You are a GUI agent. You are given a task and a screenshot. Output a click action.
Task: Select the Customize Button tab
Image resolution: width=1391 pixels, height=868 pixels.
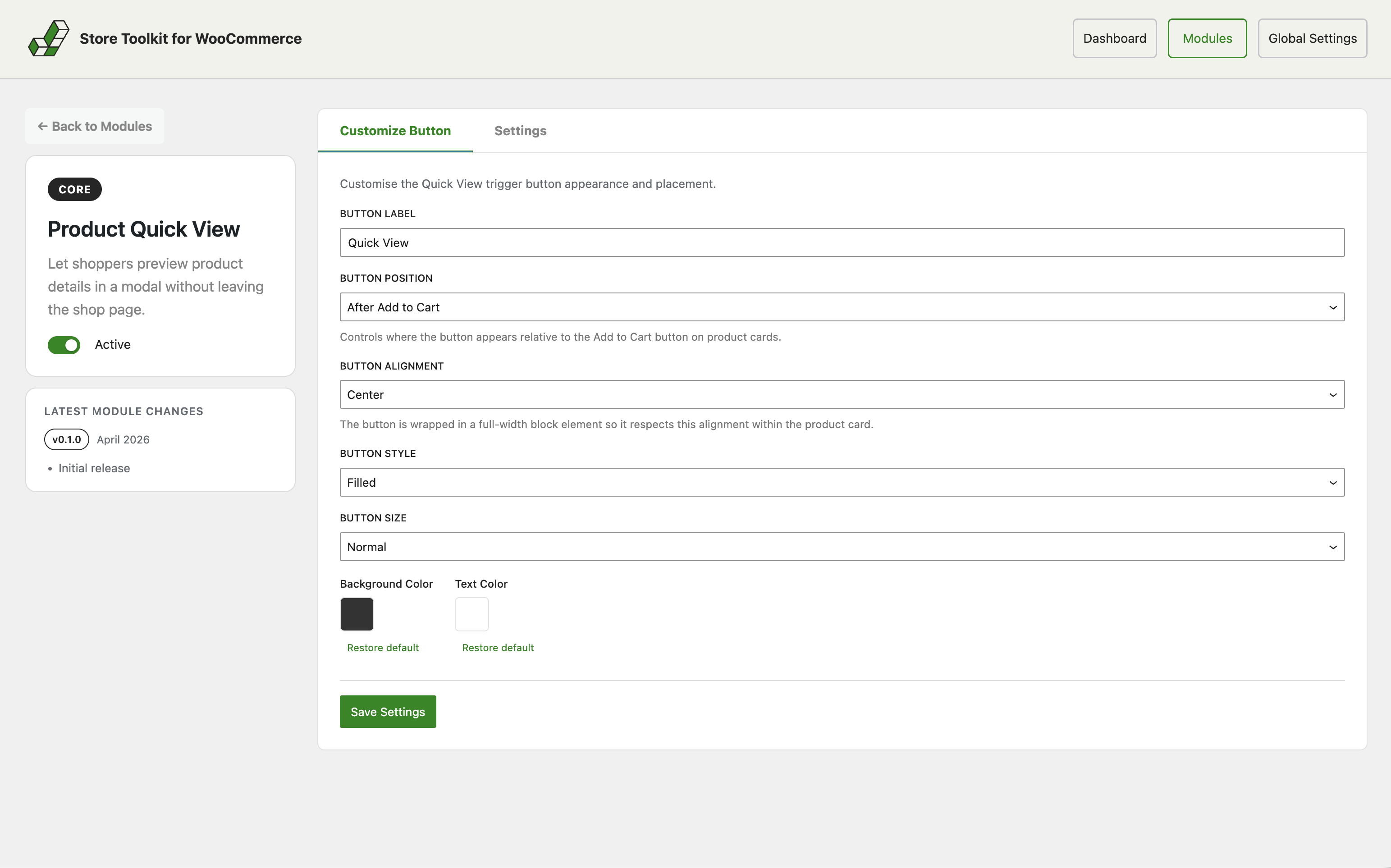pos(395,131)
